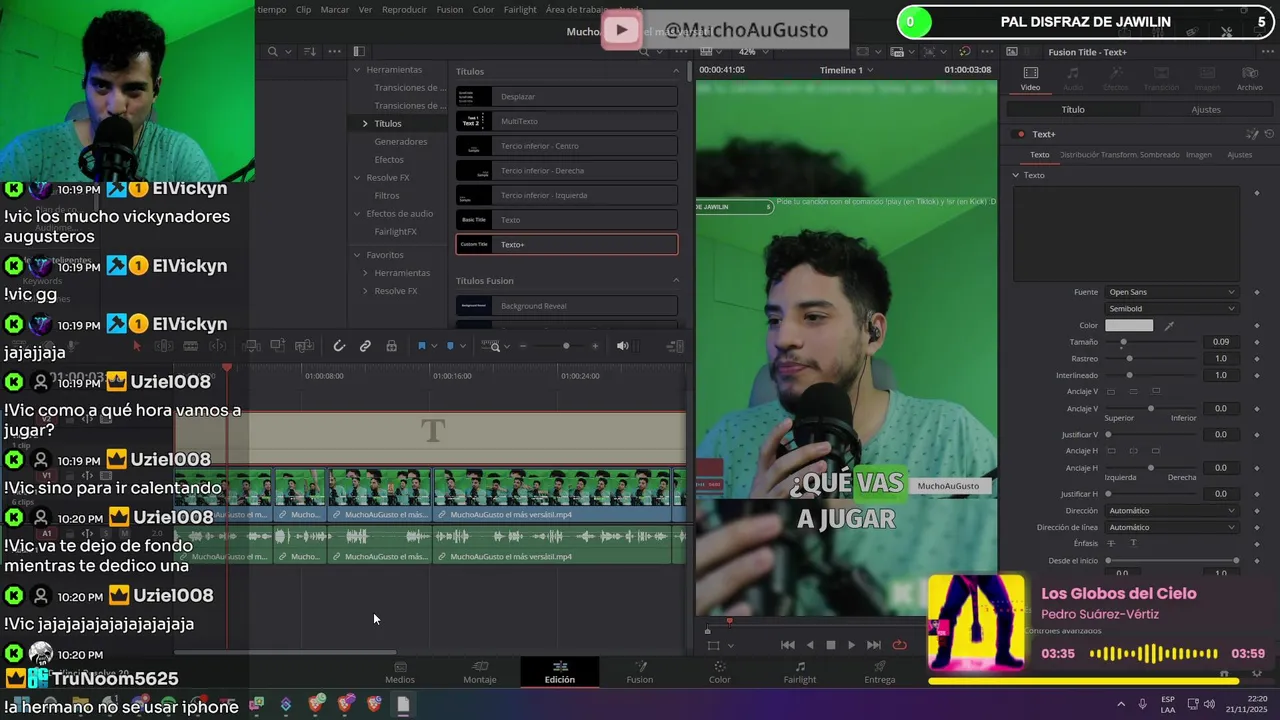Open the Sombreado tab in Text+

click(1160, 155)
